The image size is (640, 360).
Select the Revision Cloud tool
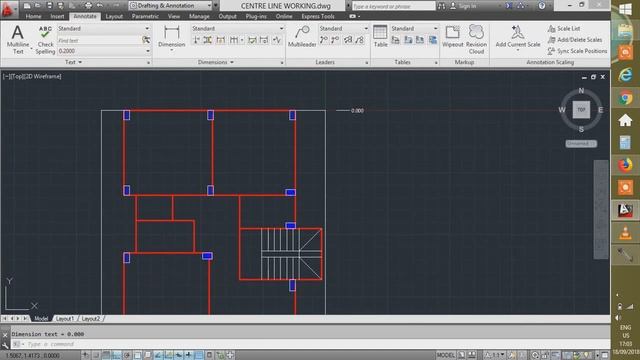click(x=476, y=39)
